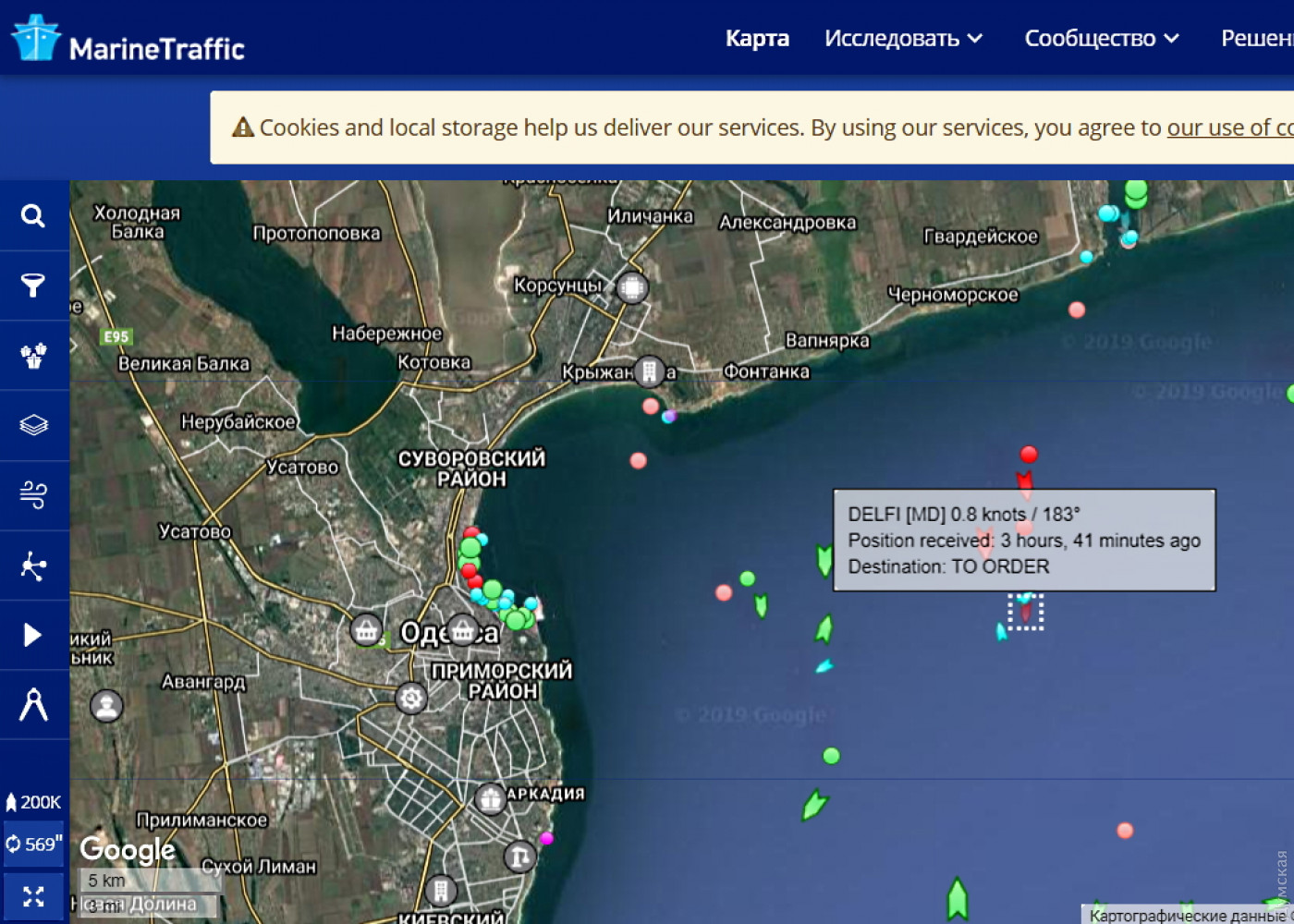Select the DELFI vessel in dotted box
The height and width of the screenshot is (924, 1294).
coord(1025,612)
